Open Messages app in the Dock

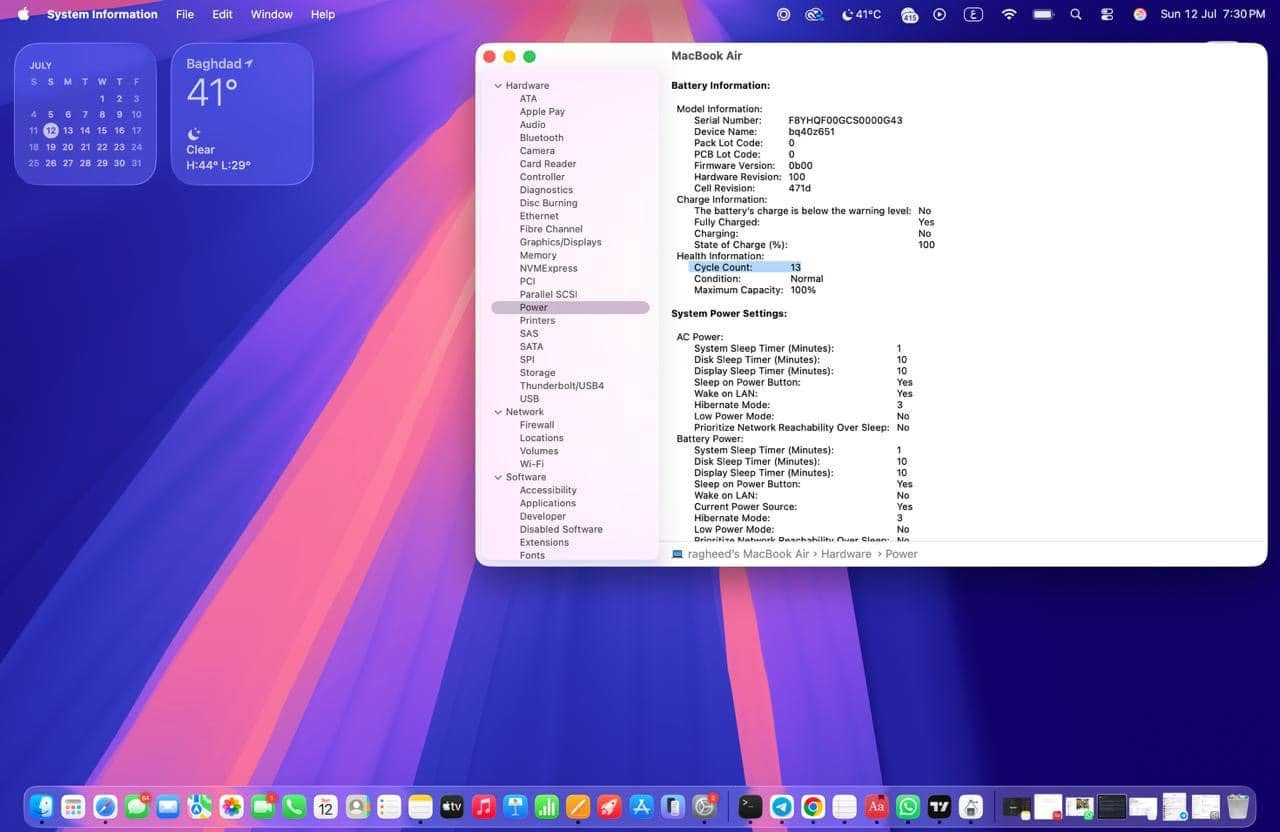(x=136, y=806)
